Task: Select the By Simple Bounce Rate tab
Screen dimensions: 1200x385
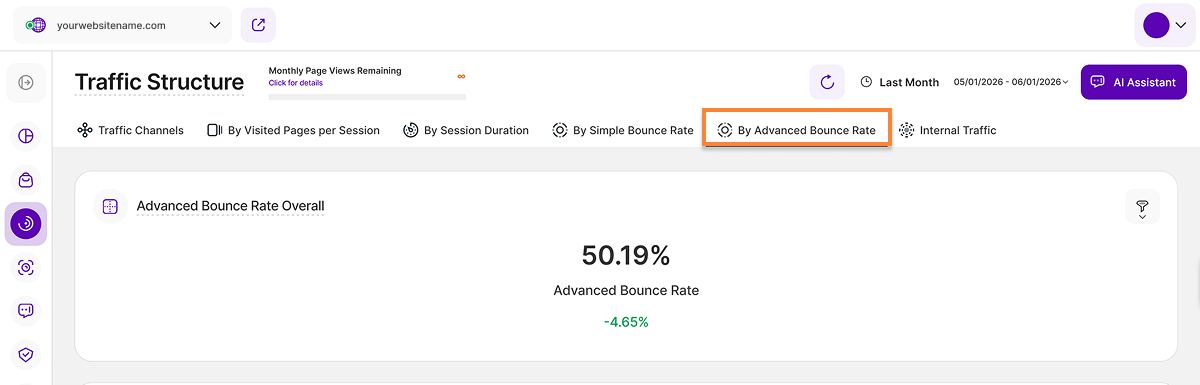Action: pos(622,130)
